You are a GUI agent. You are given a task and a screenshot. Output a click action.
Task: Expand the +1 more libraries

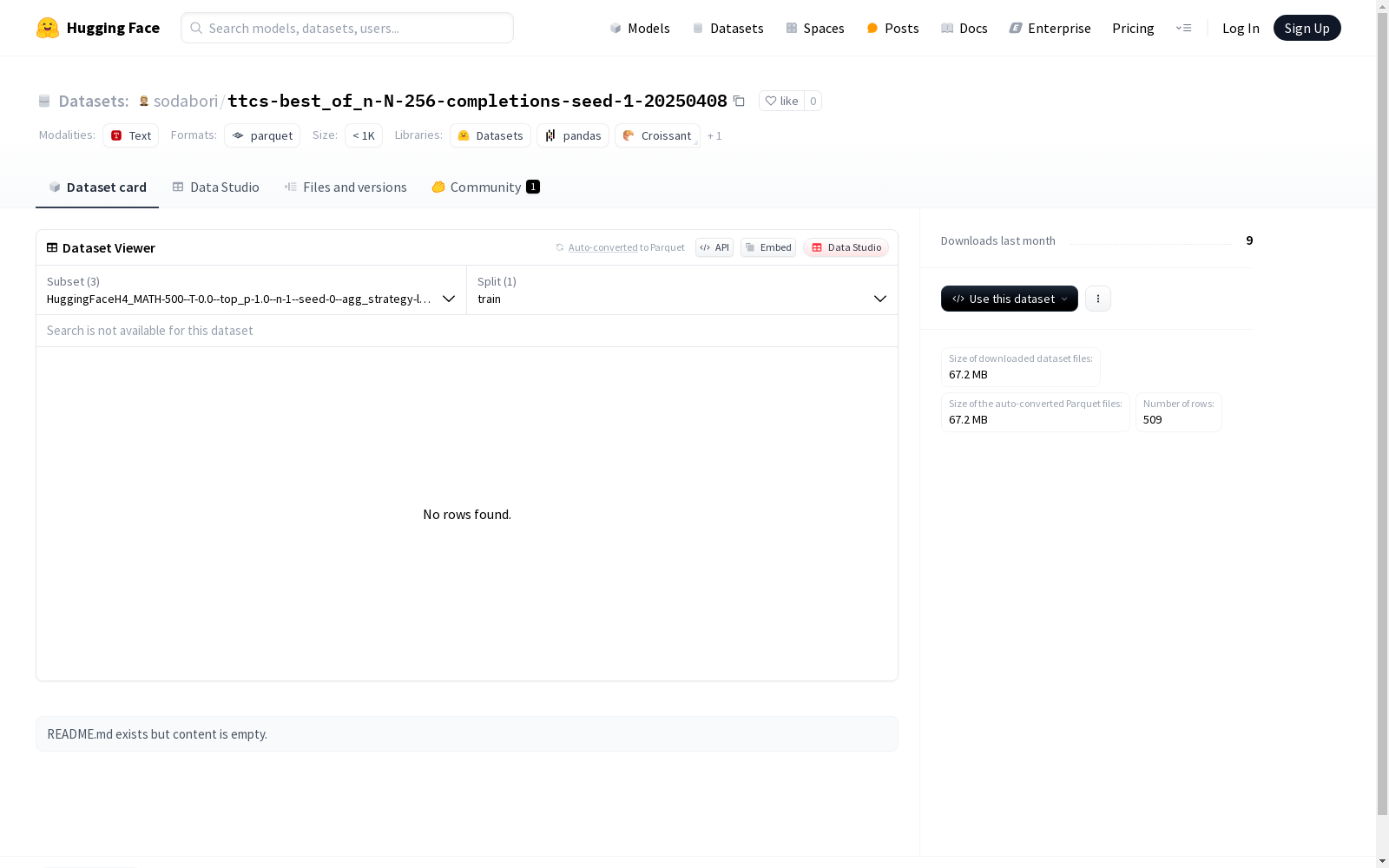tap(714, 135)
